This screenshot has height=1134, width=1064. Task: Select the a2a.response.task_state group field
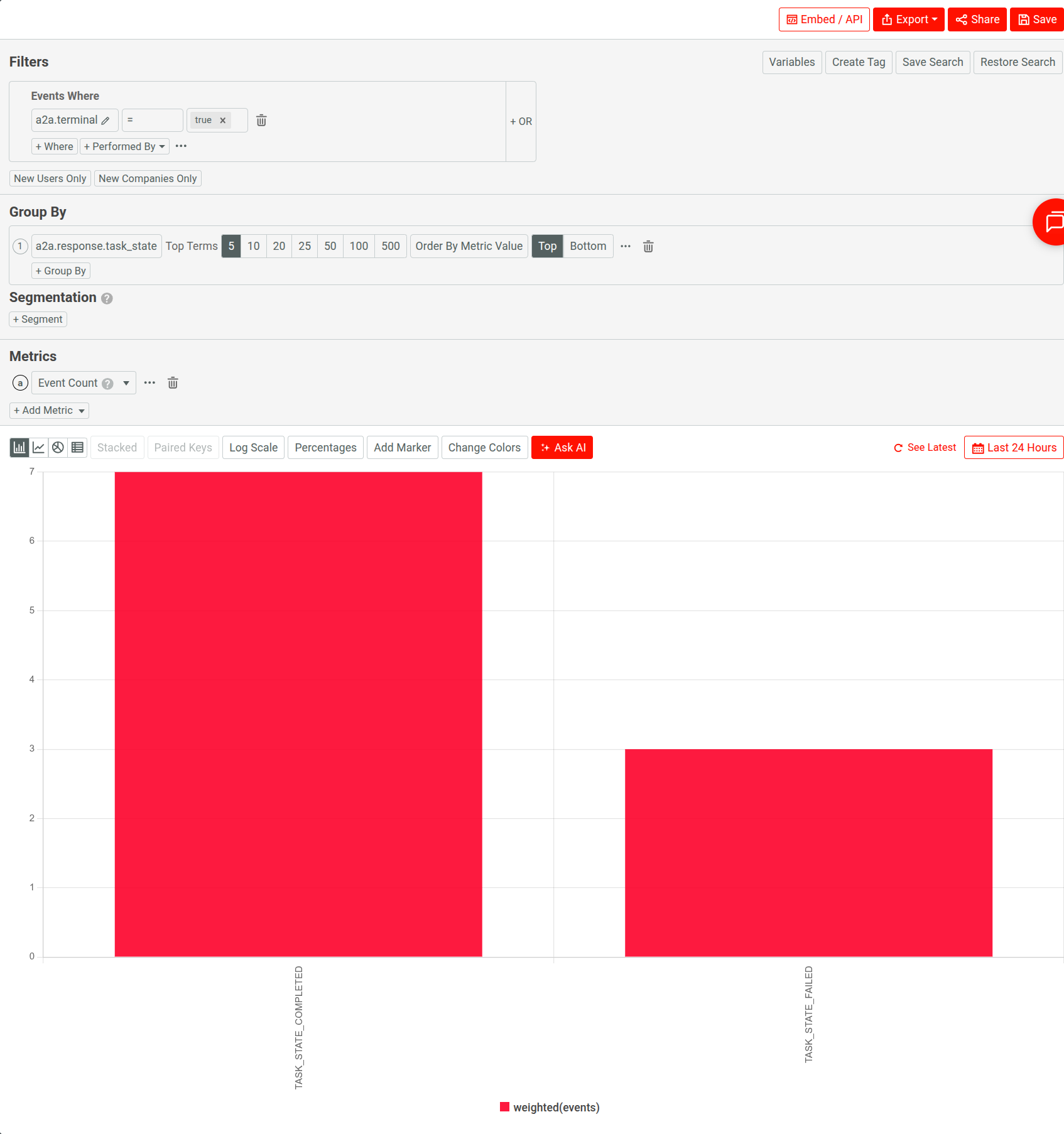(x=96, y=246)
